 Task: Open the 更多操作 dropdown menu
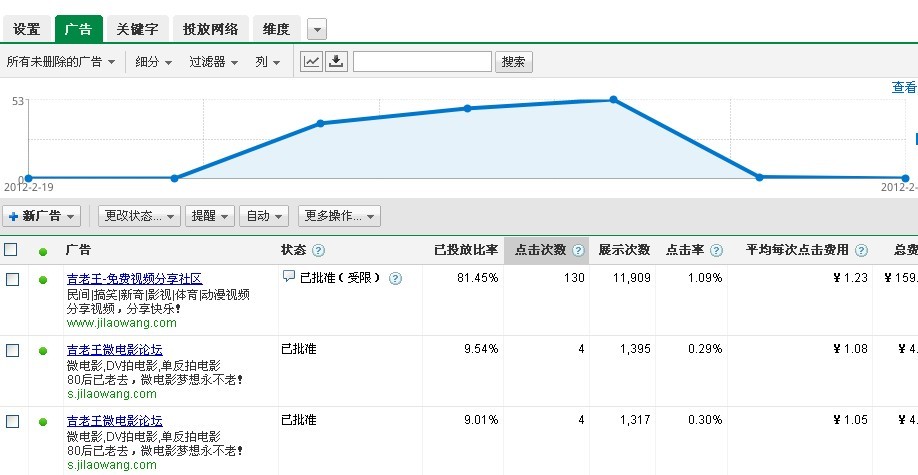pos(339,216)
